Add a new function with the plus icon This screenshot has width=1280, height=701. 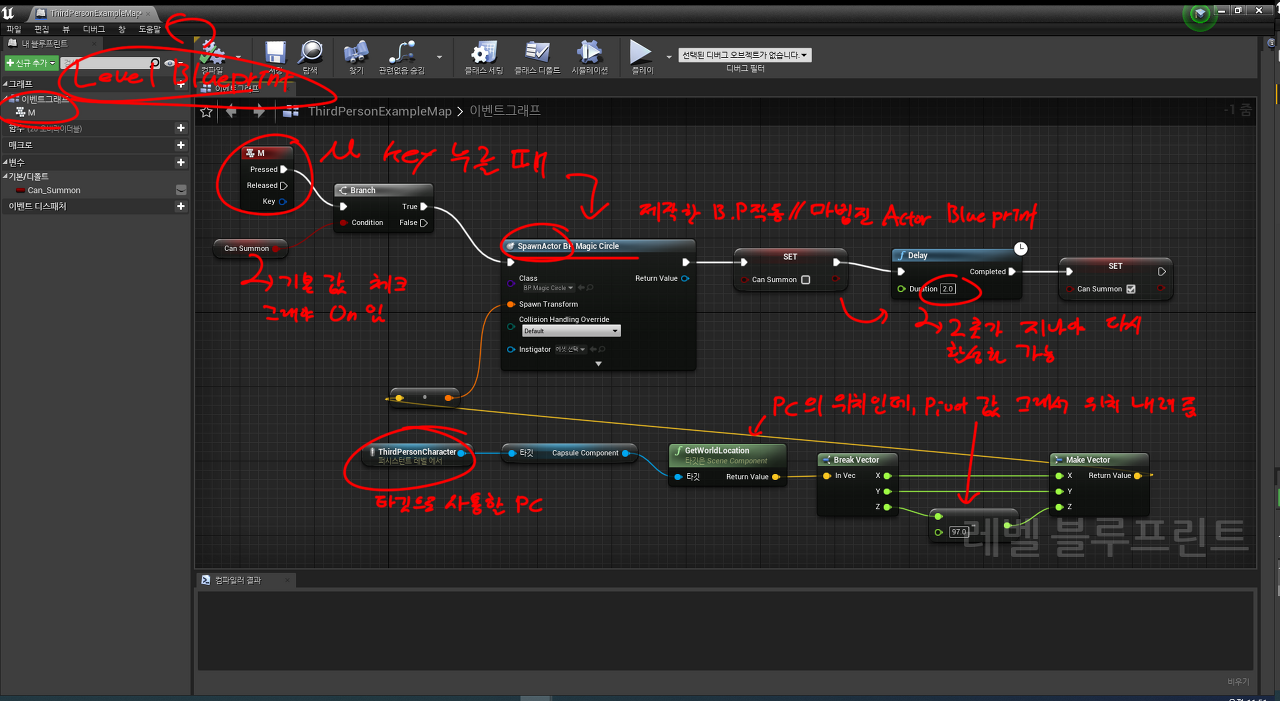point(181,128)
